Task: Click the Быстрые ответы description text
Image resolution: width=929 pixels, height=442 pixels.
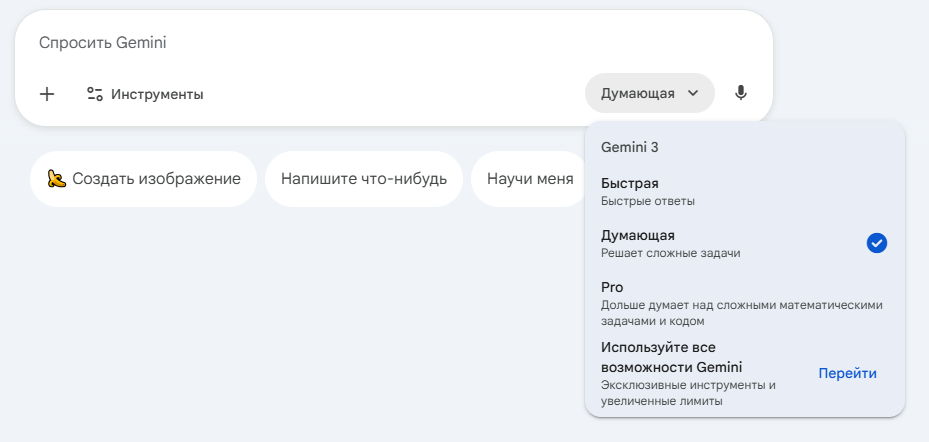Action: [x=647, y=201]
